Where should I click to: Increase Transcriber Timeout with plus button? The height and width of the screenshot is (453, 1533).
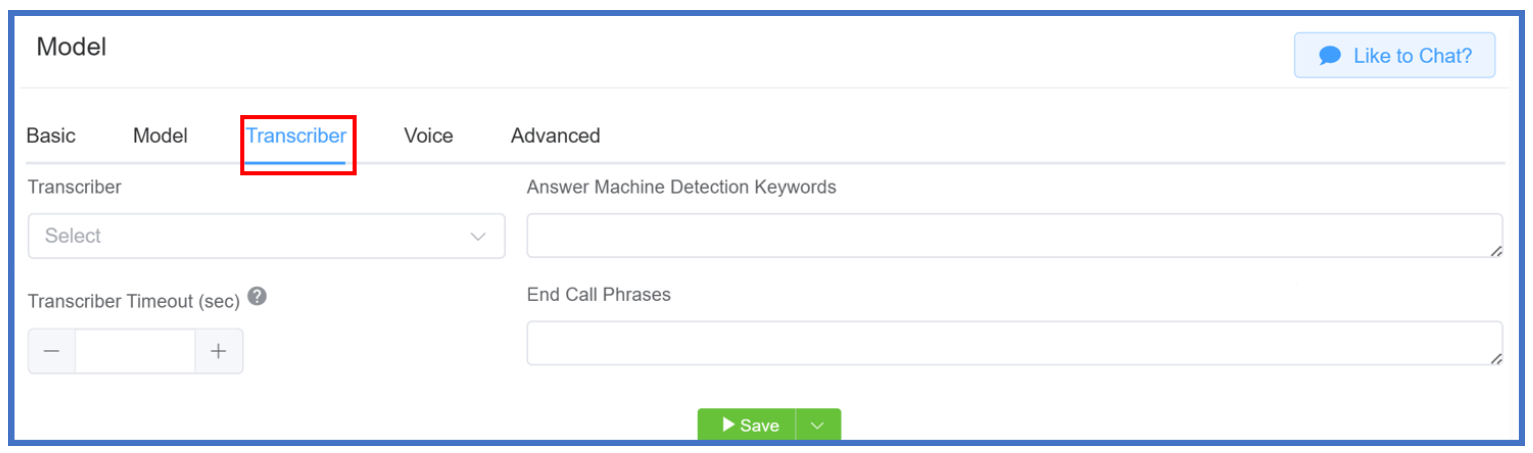tap(218, 351)
